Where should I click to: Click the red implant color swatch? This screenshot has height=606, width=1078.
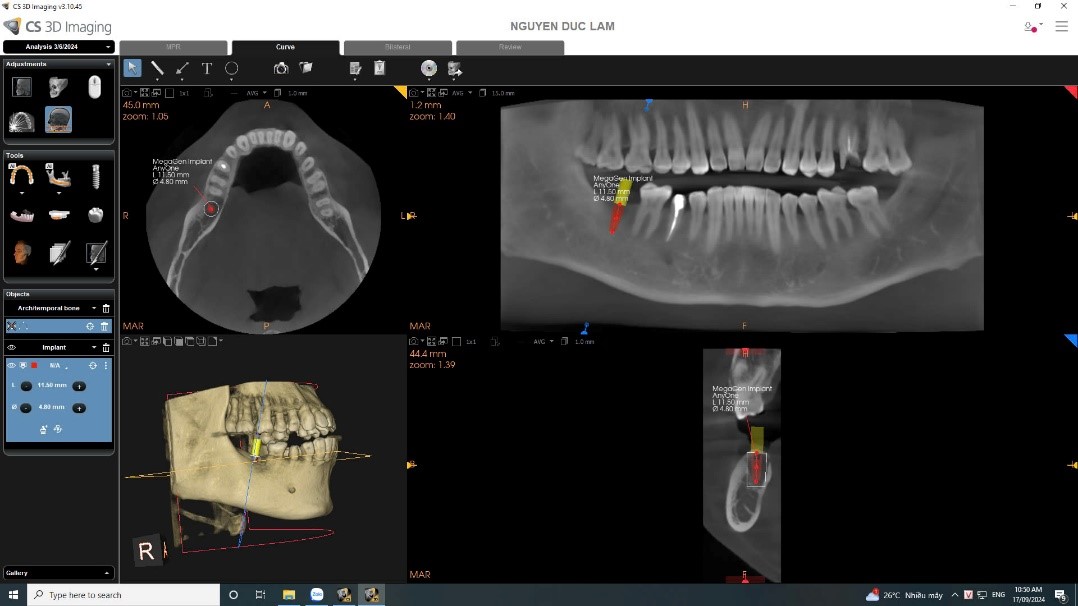[x=33, y=366]
